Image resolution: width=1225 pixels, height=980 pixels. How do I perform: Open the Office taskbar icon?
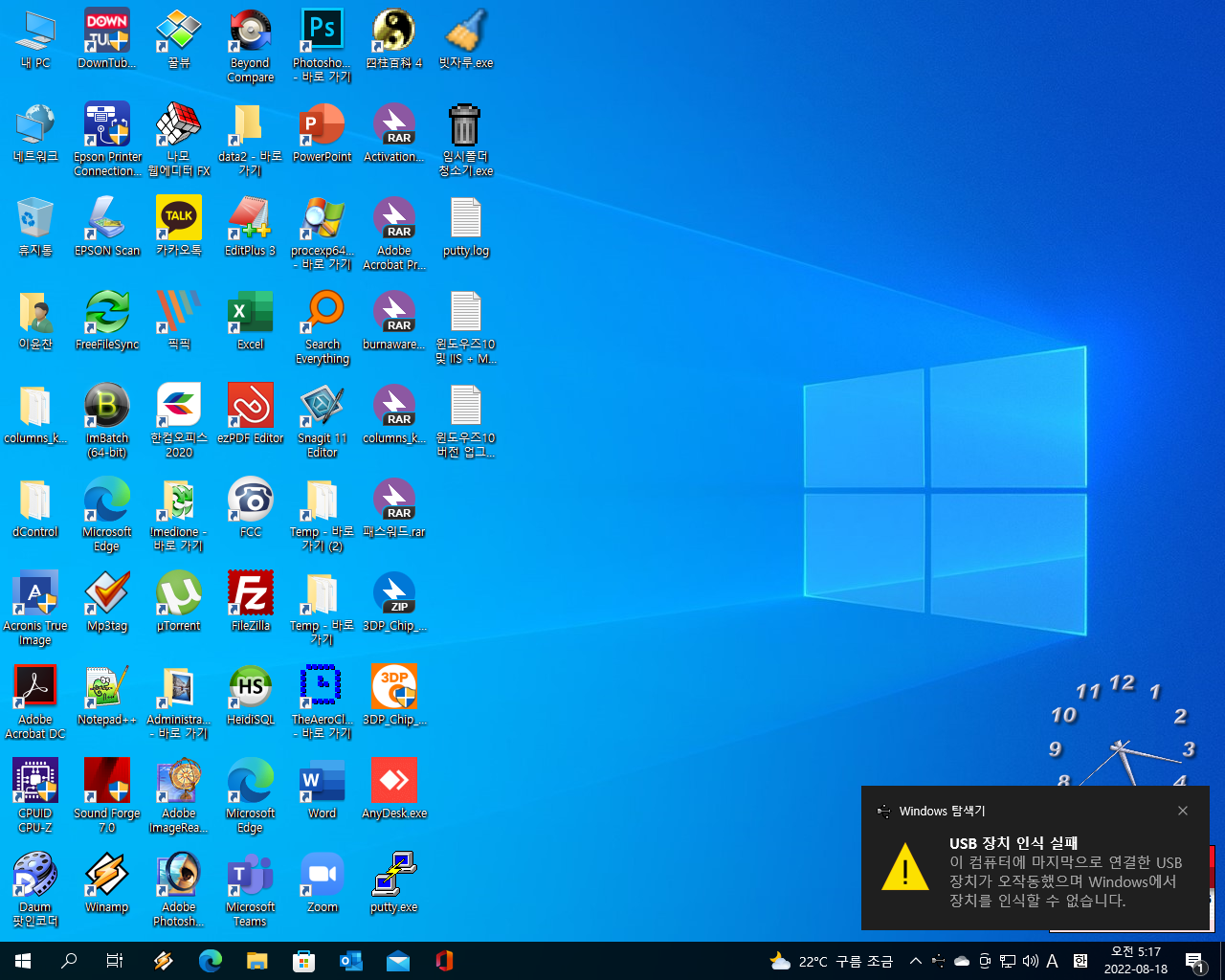[x=444, y=961]
